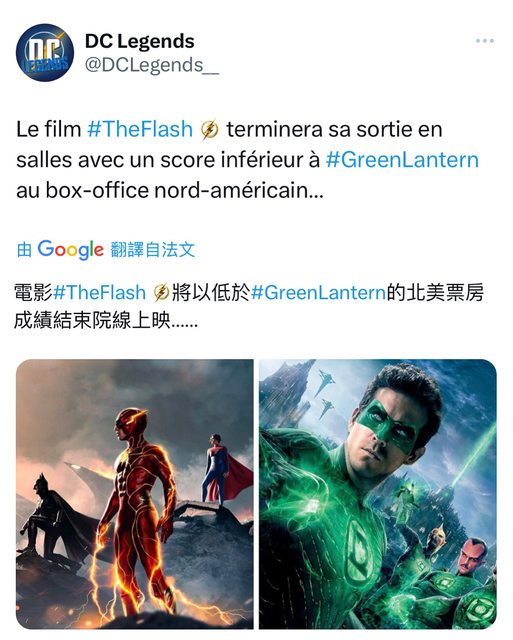Click the Google logo in translation attribution

point(71,249)
